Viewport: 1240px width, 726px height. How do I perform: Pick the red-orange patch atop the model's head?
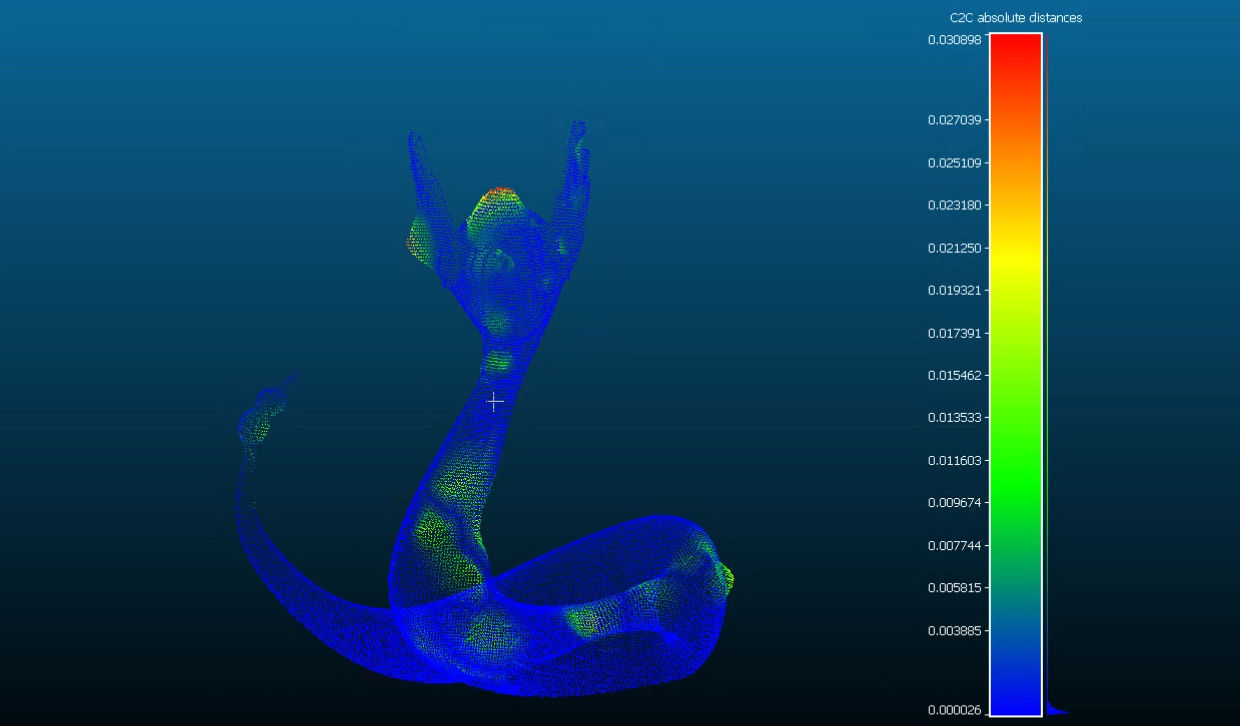tap(498, 196)
